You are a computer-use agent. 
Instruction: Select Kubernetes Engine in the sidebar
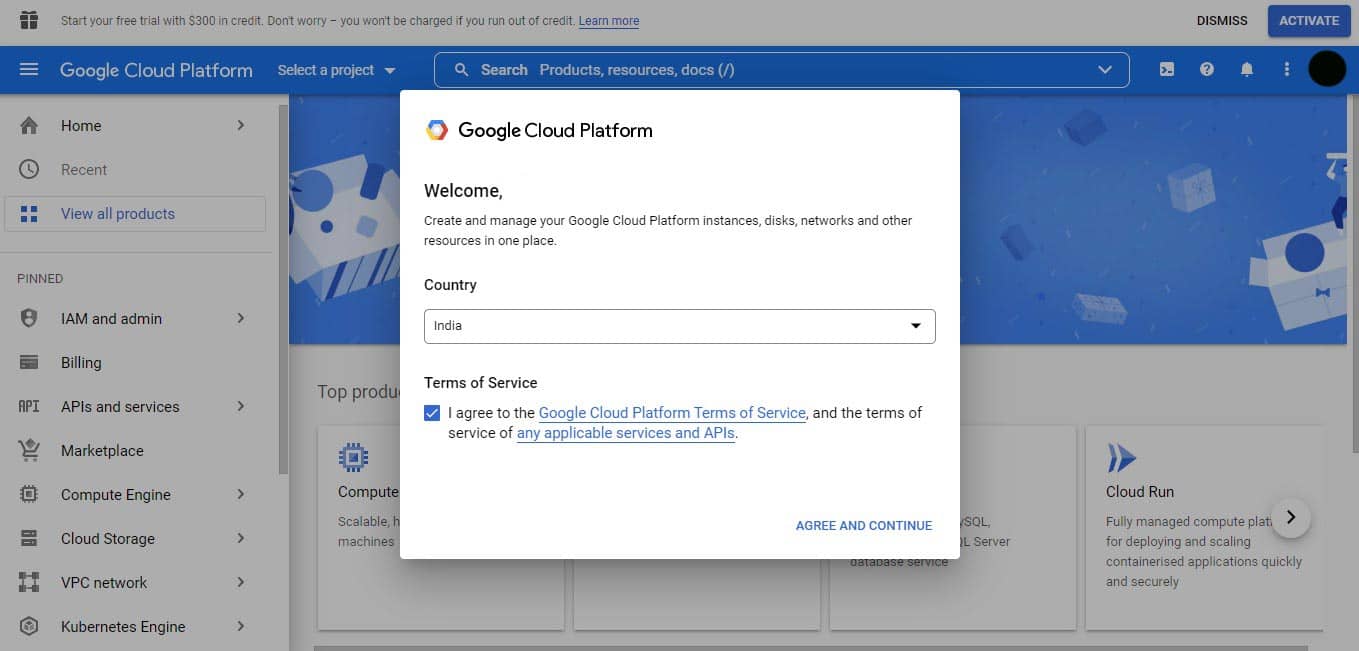pos(135,626)
